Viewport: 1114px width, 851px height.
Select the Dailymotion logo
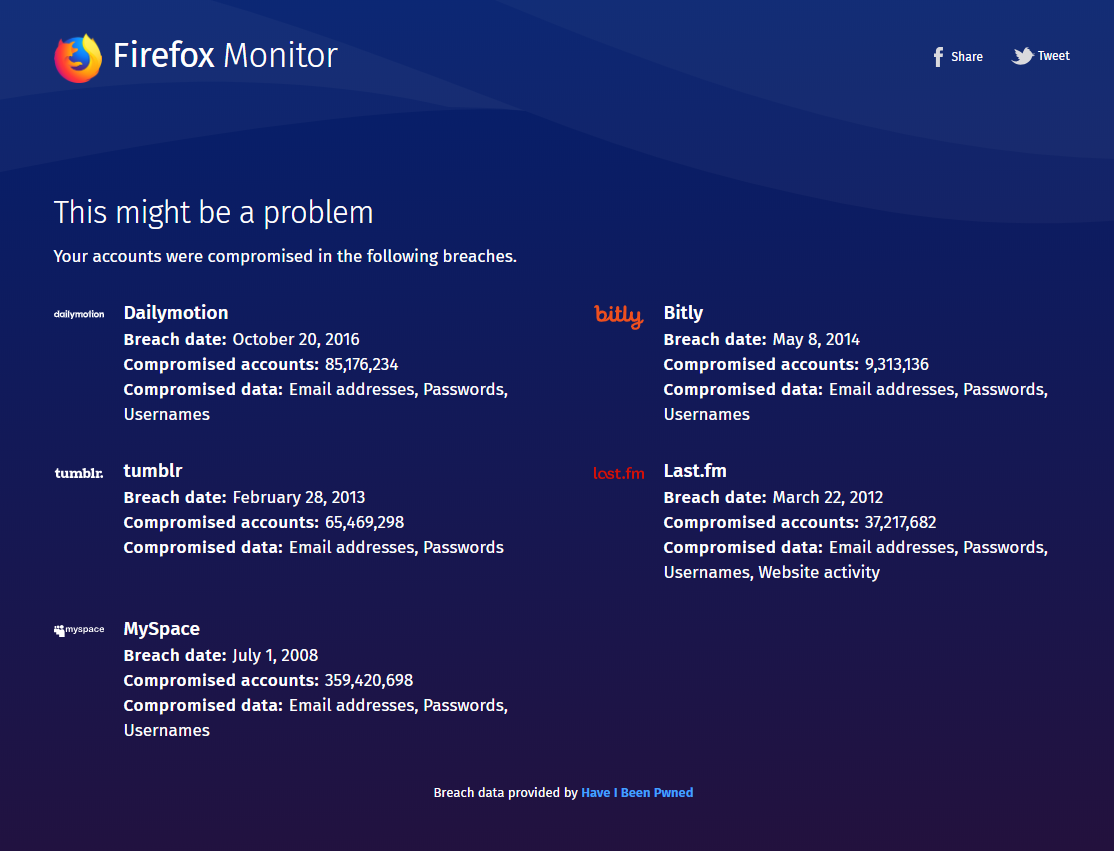(x=79, y=313)
